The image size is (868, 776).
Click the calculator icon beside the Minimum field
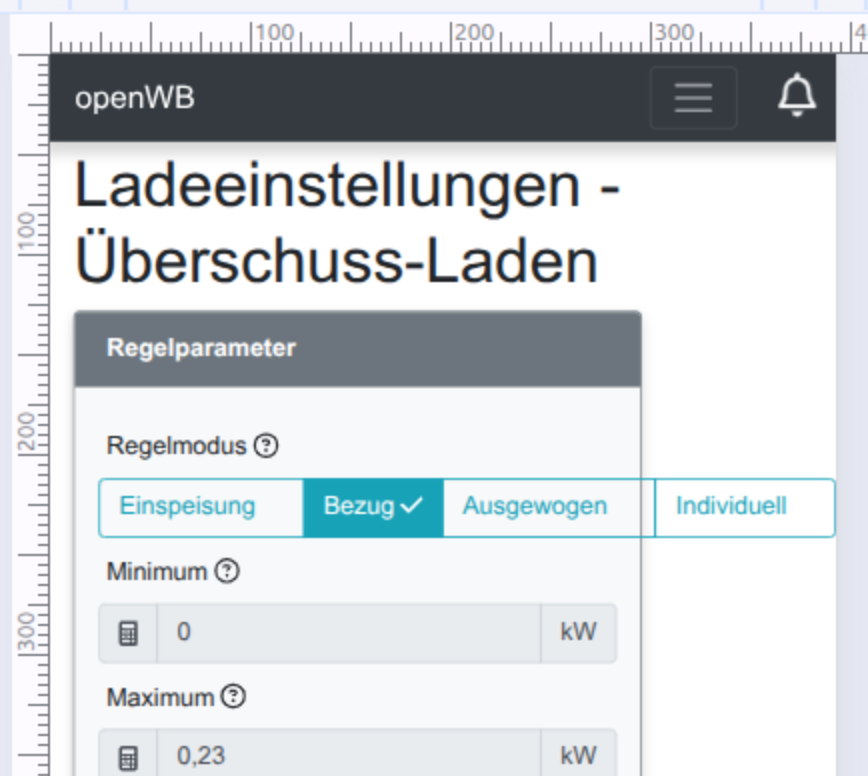(128, 632)
